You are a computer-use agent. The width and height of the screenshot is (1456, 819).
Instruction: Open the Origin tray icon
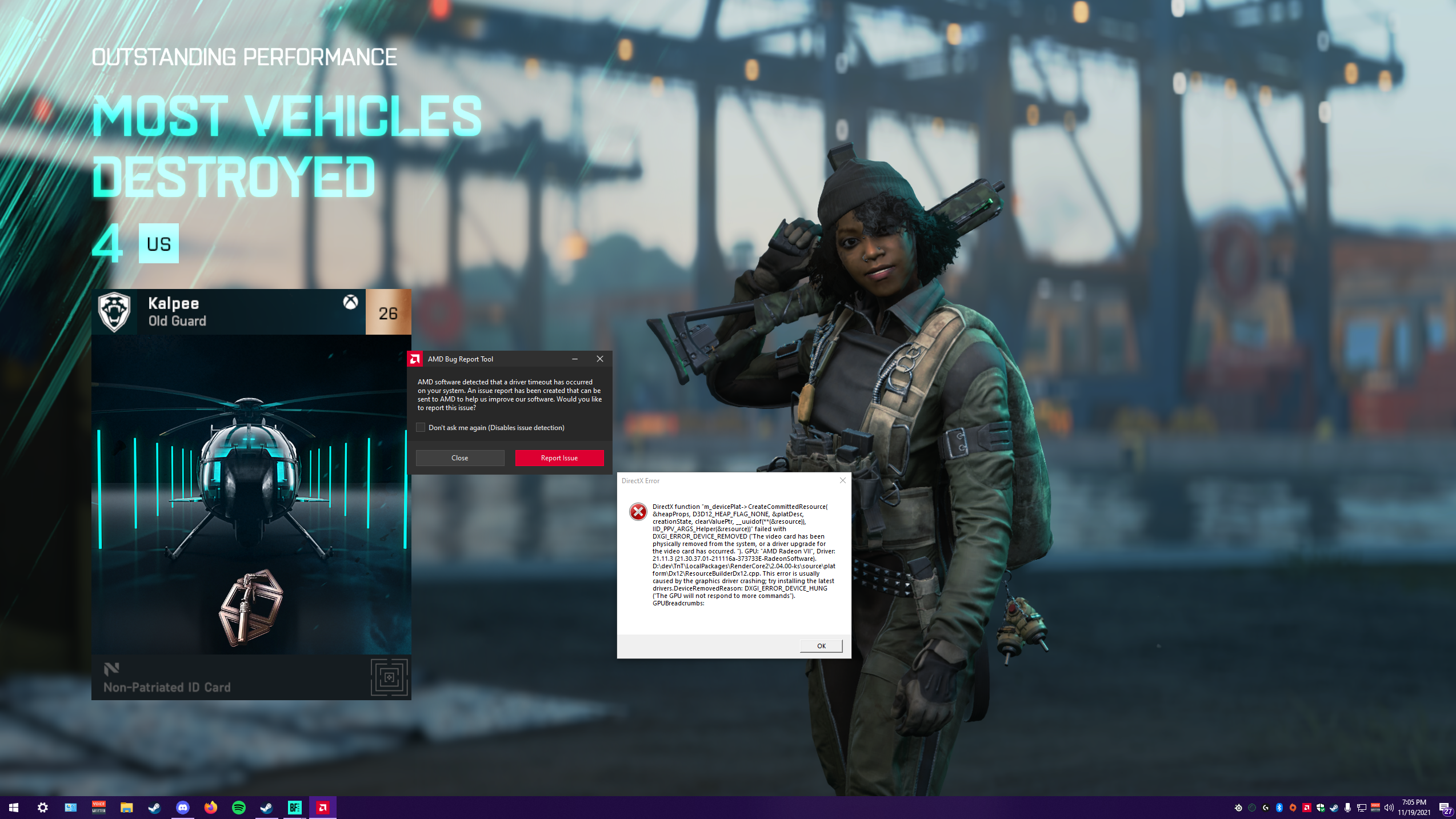coord(1293,807)
